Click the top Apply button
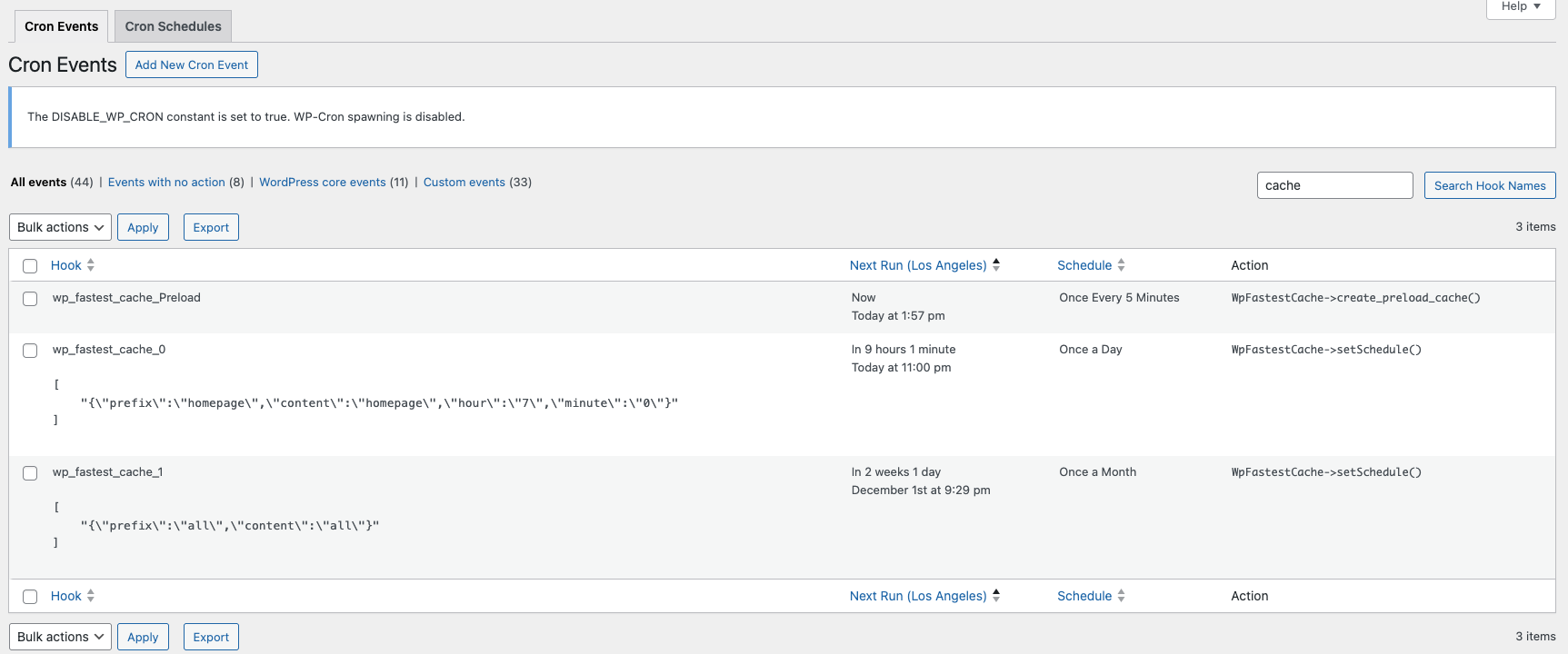1568x654 pixels. 143,227
